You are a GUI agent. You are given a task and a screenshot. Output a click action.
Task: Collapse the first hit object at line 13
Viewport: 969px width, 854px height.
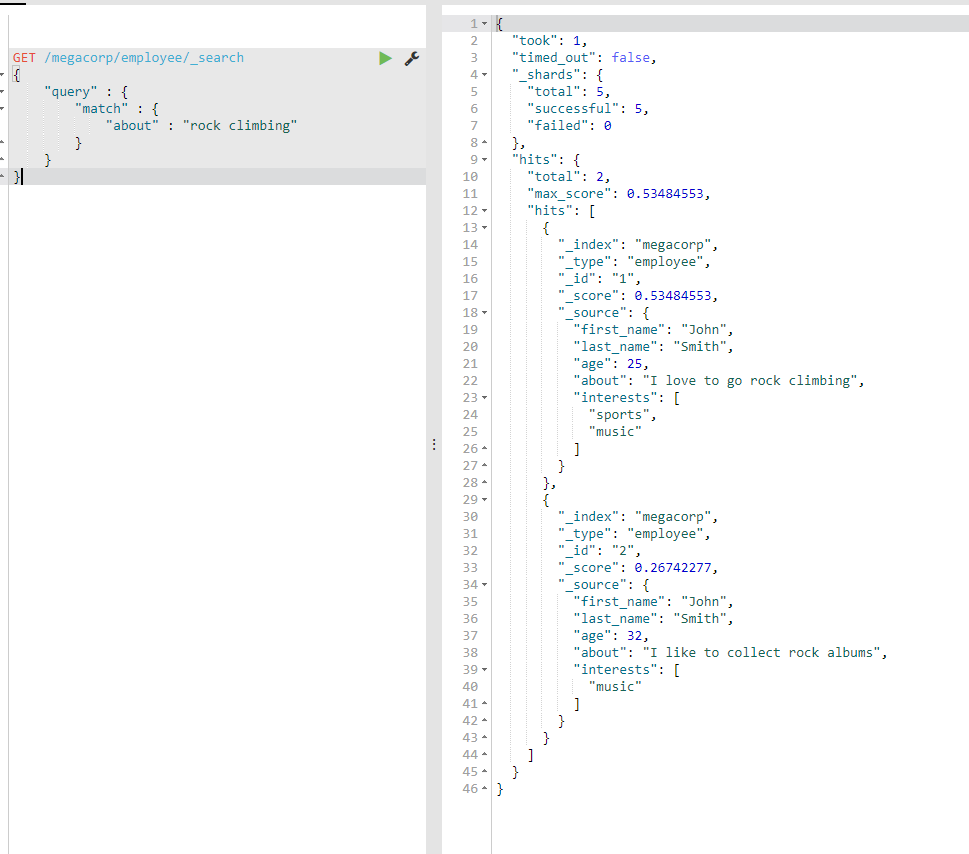484,227
